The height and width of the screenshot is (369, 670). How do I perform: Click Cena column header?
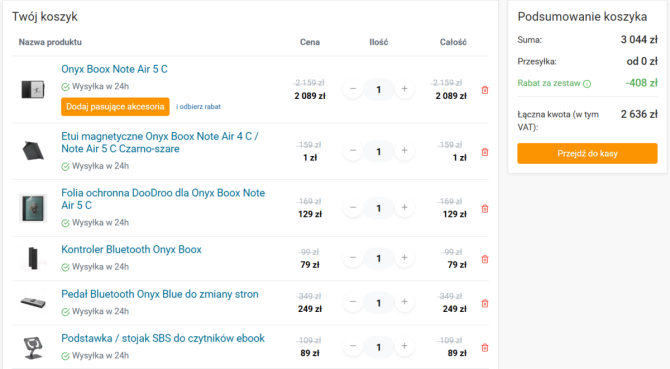point(310,42)
